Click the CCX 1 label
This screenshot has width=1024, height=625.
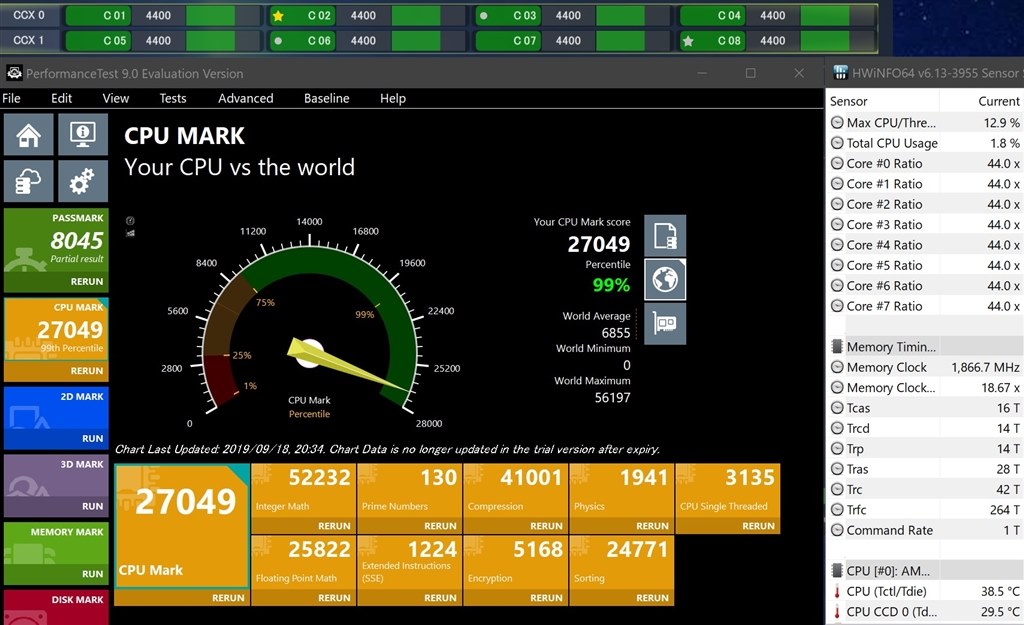(29, 40)
